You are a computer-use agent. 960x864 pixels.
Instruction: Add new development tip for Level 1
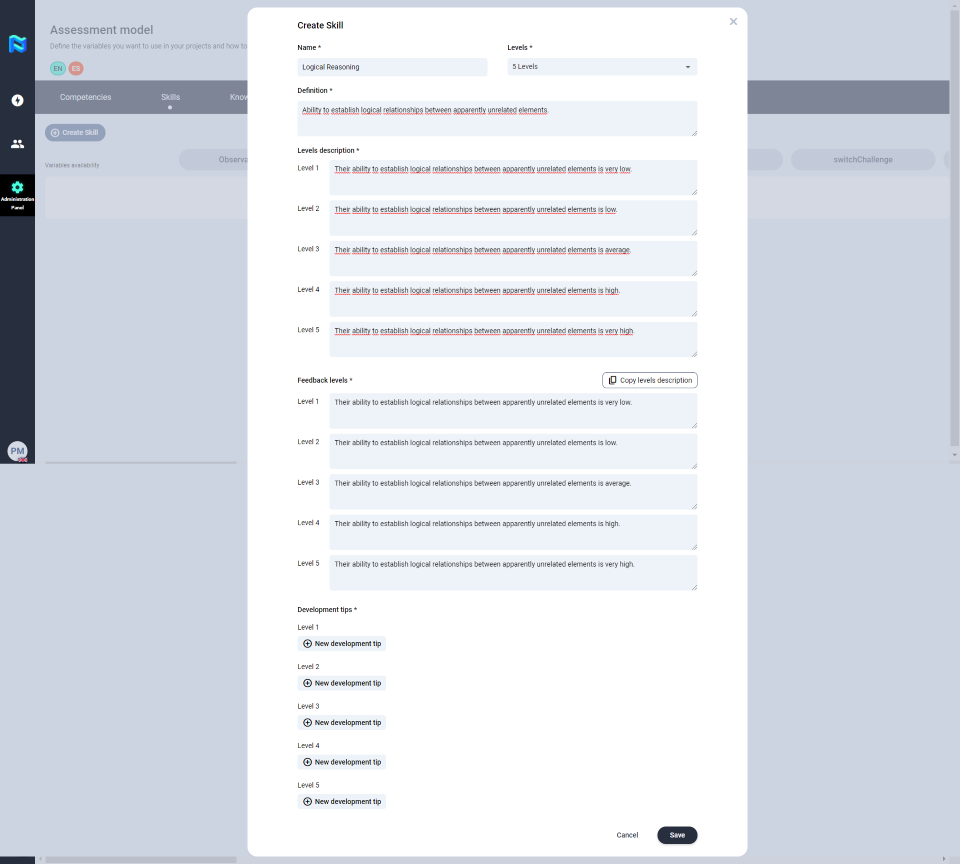(342, 644)
